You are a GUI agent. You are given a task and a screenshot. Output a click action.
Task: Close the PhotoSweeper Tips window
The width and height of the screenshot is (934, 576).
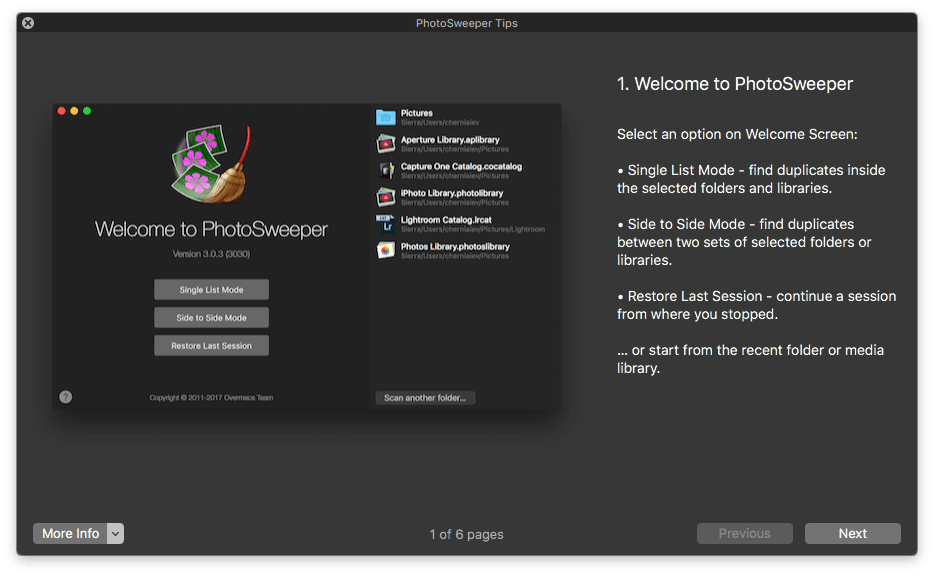click(x=28, y=23)
